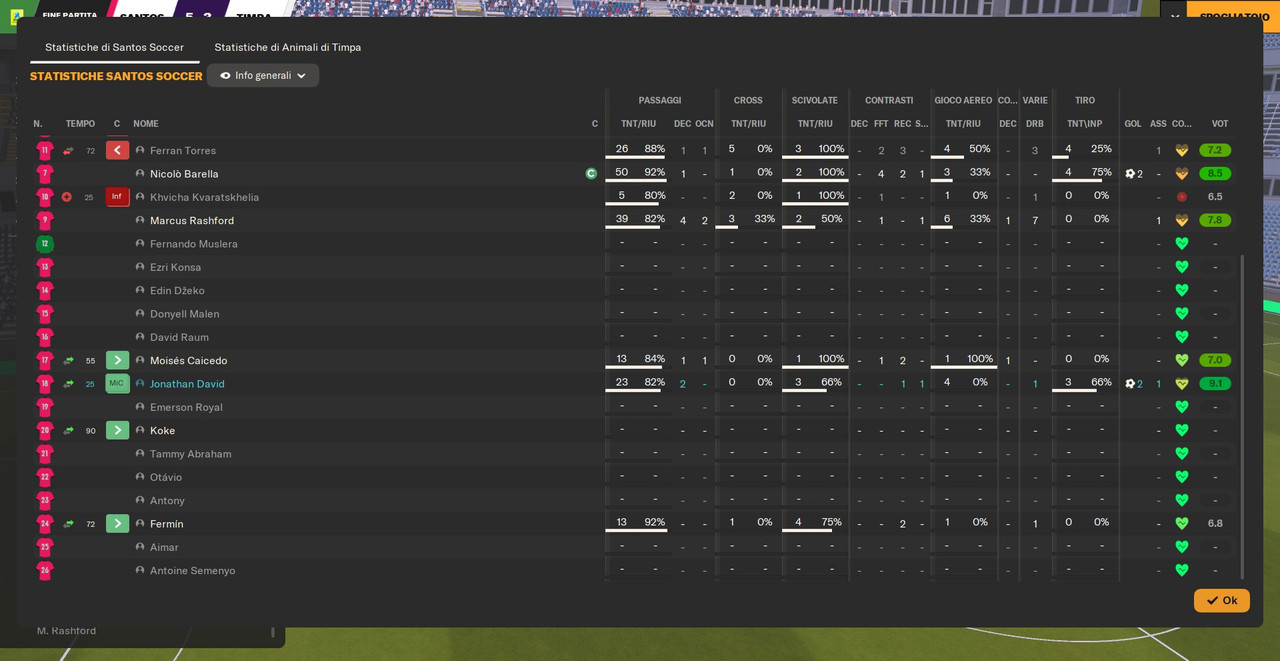Click the football goal icon on Barella row
1280x661 pixels.
(1130, 173)
